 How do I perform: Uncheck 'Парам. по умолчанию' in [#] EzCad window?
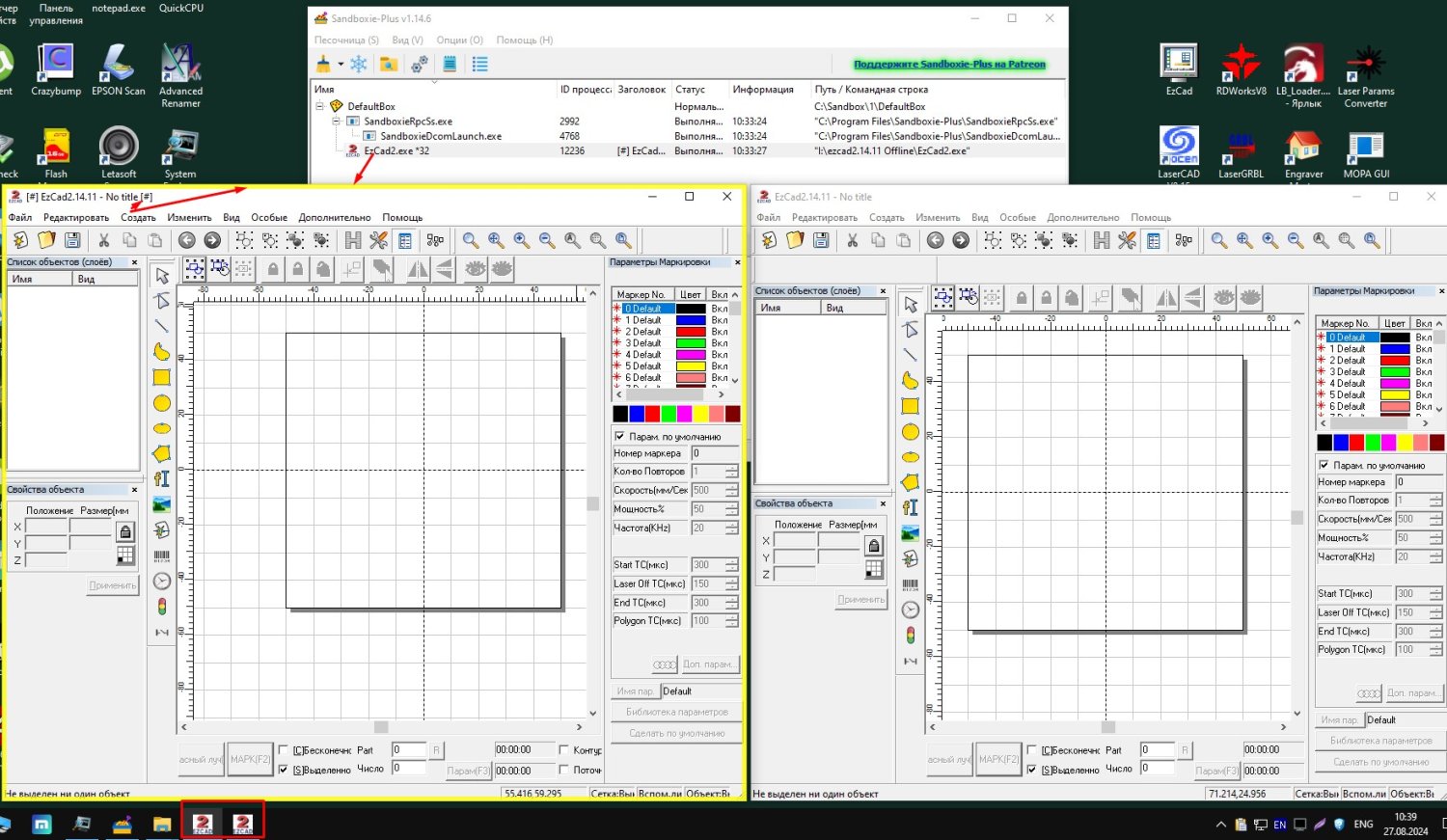619,436
